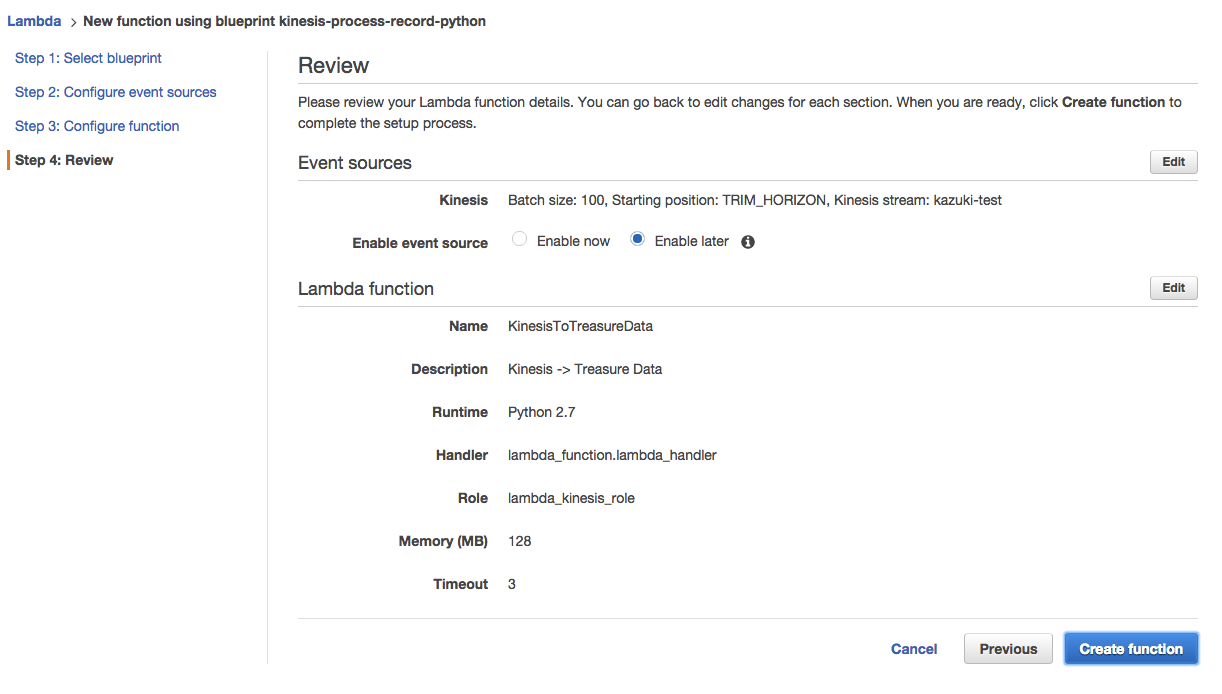Click the Review page heading
The width and height of the screenshot is (1222, 694).
(x=334, y=66)
